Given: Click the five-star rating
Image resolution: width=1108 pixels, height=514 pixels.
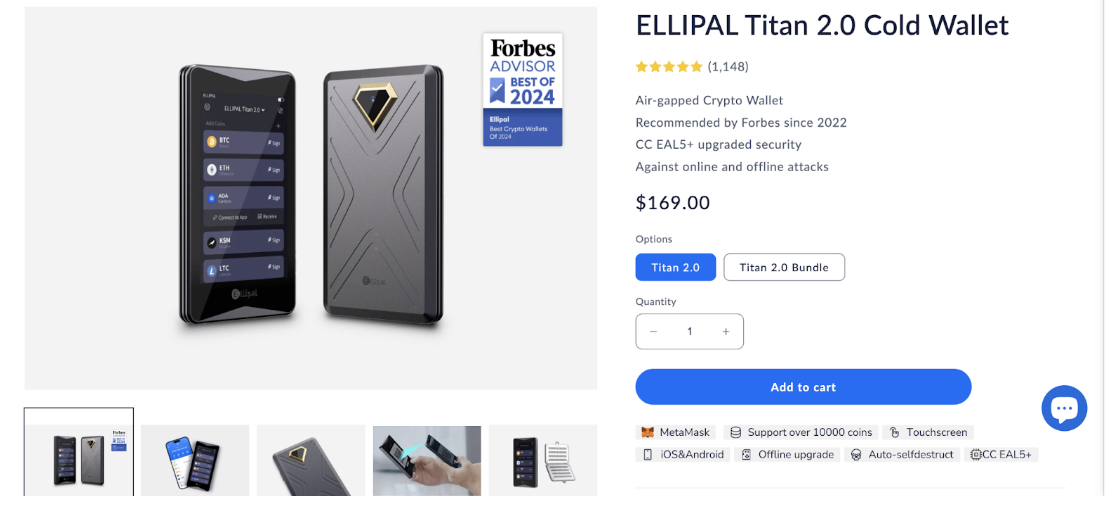Looking at the screenshot, I should coord(669,67).
